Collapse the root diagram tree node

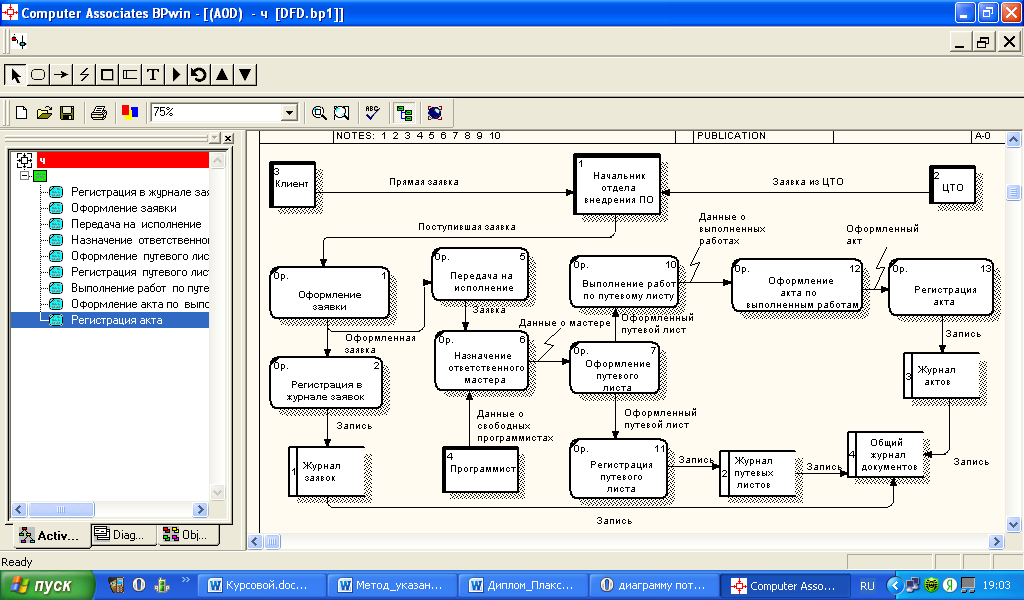[24, 176]
